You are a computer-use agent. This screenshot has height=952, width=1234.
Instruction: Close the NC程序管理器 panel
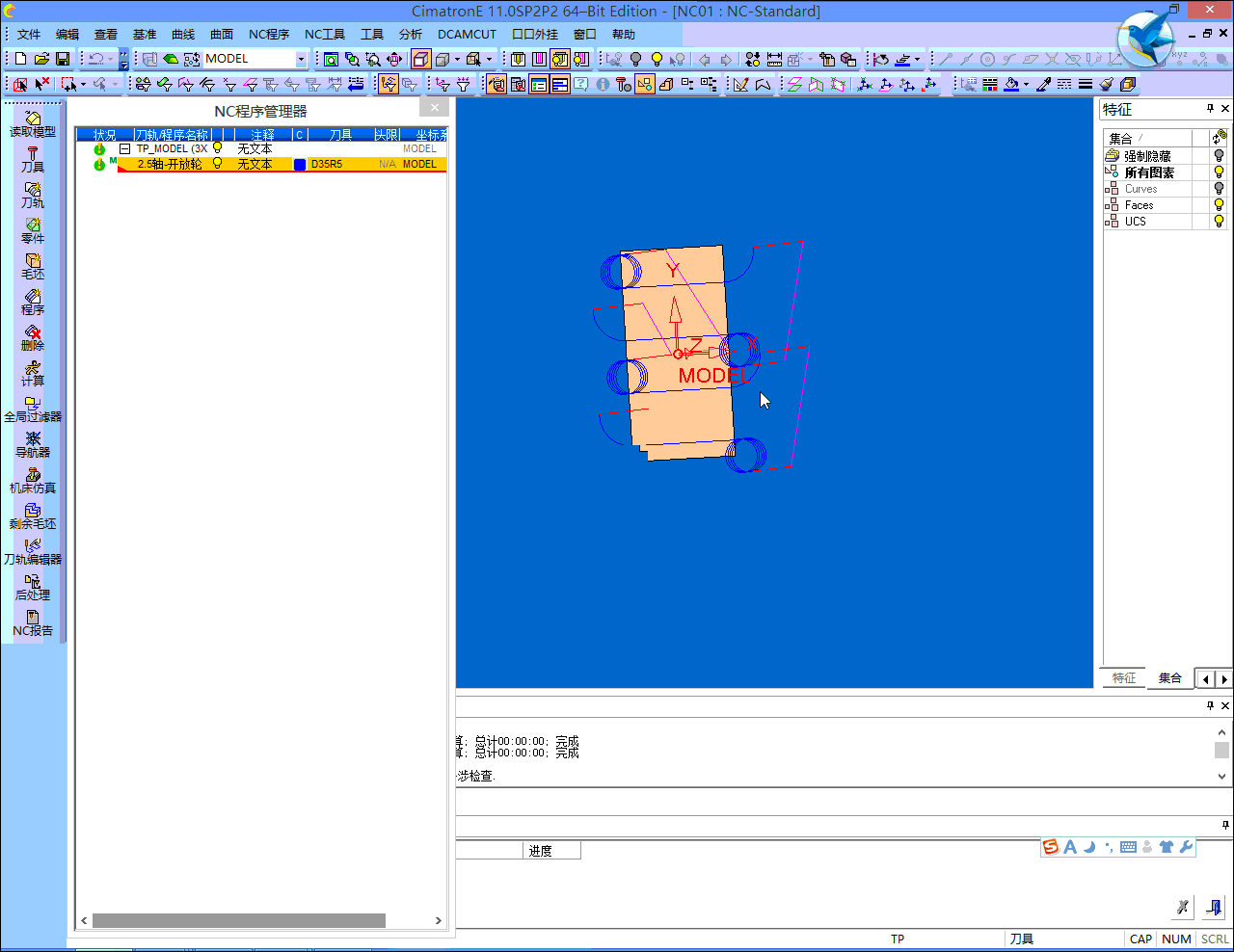click(x=435, y=108)
